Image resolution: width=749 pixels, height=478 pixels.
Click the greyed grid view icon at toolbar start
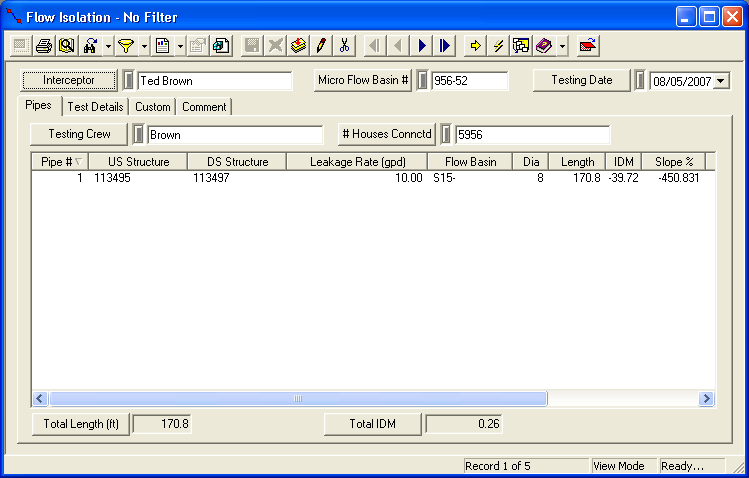tap(20, 46)
